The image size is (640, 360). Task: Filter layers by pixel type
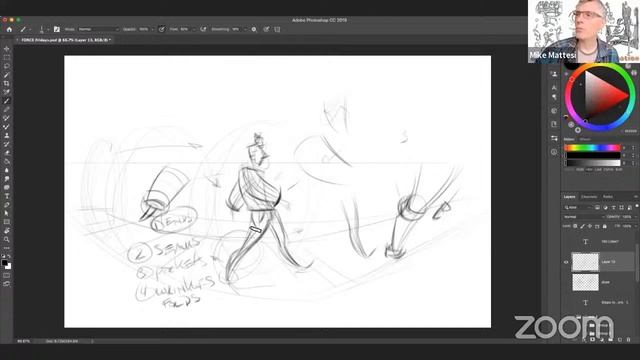(597, 207)
